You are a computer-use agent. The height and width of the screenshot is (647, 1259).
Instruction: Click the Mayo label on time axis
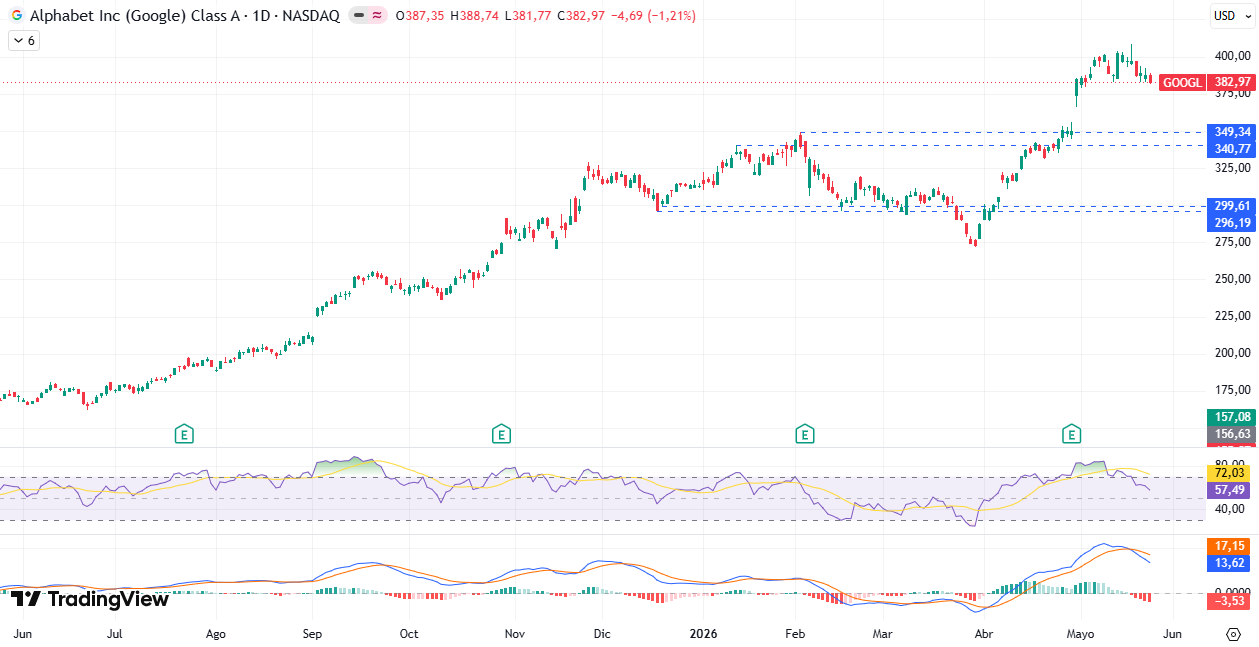pos(1081,634)
